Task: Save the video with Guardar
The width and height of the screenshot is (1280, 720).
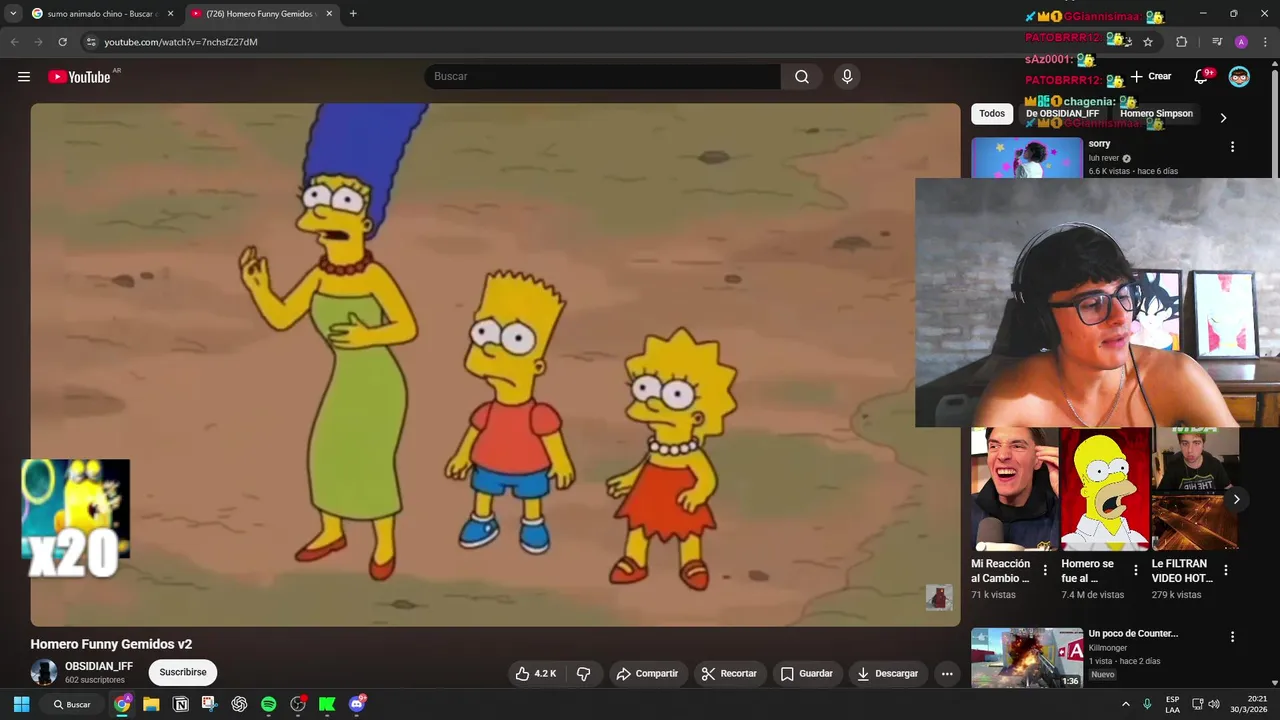Action: (806, 674)
